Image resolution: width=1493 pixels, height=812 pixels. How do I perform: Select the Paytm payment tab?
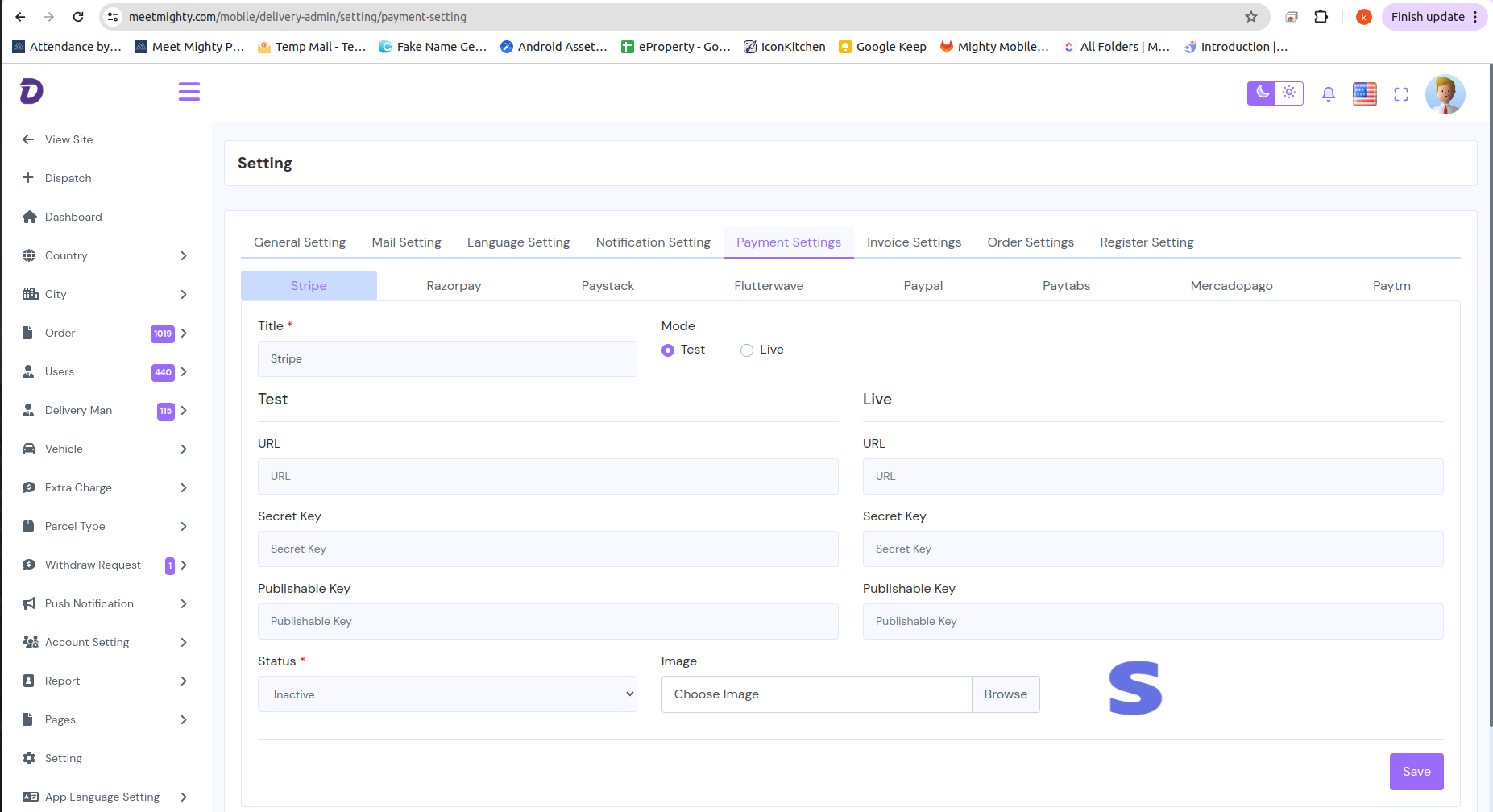(1391, 286)
